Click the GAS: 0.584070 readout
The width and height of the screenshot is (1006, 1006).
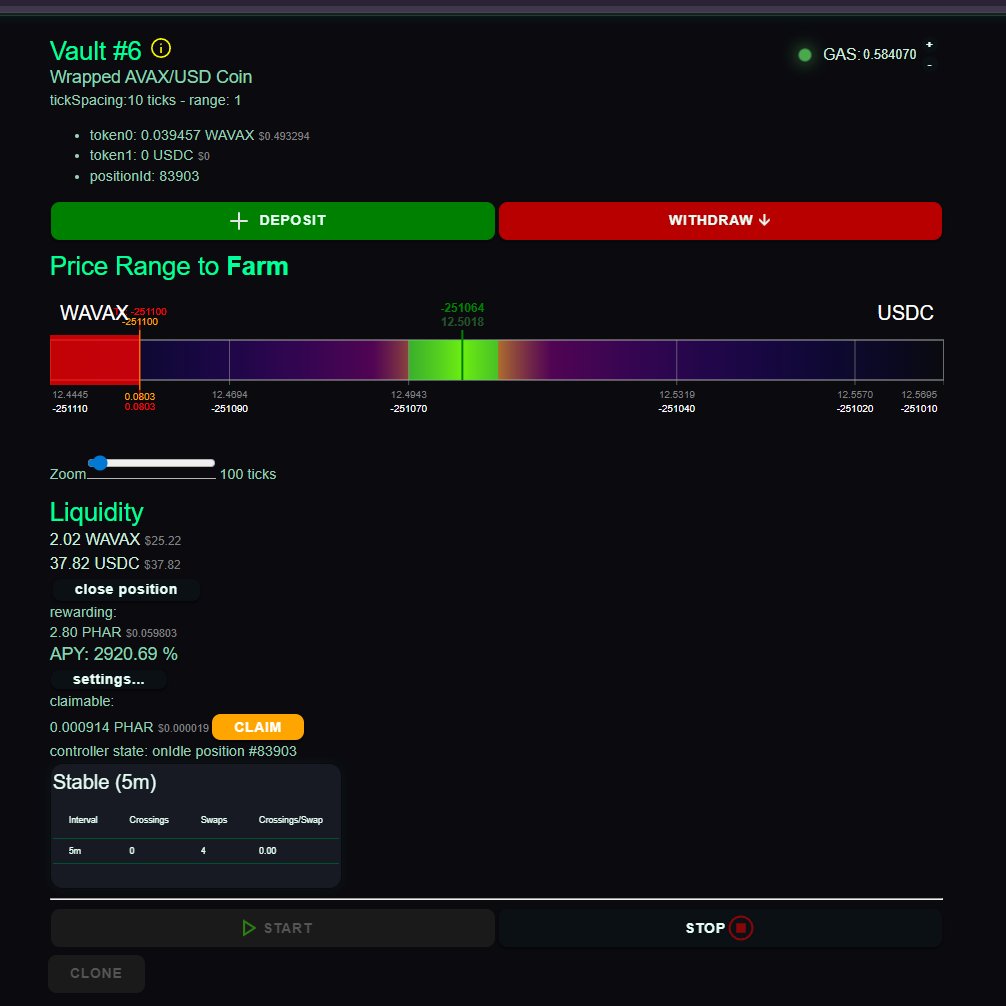[x=869, y=55]
